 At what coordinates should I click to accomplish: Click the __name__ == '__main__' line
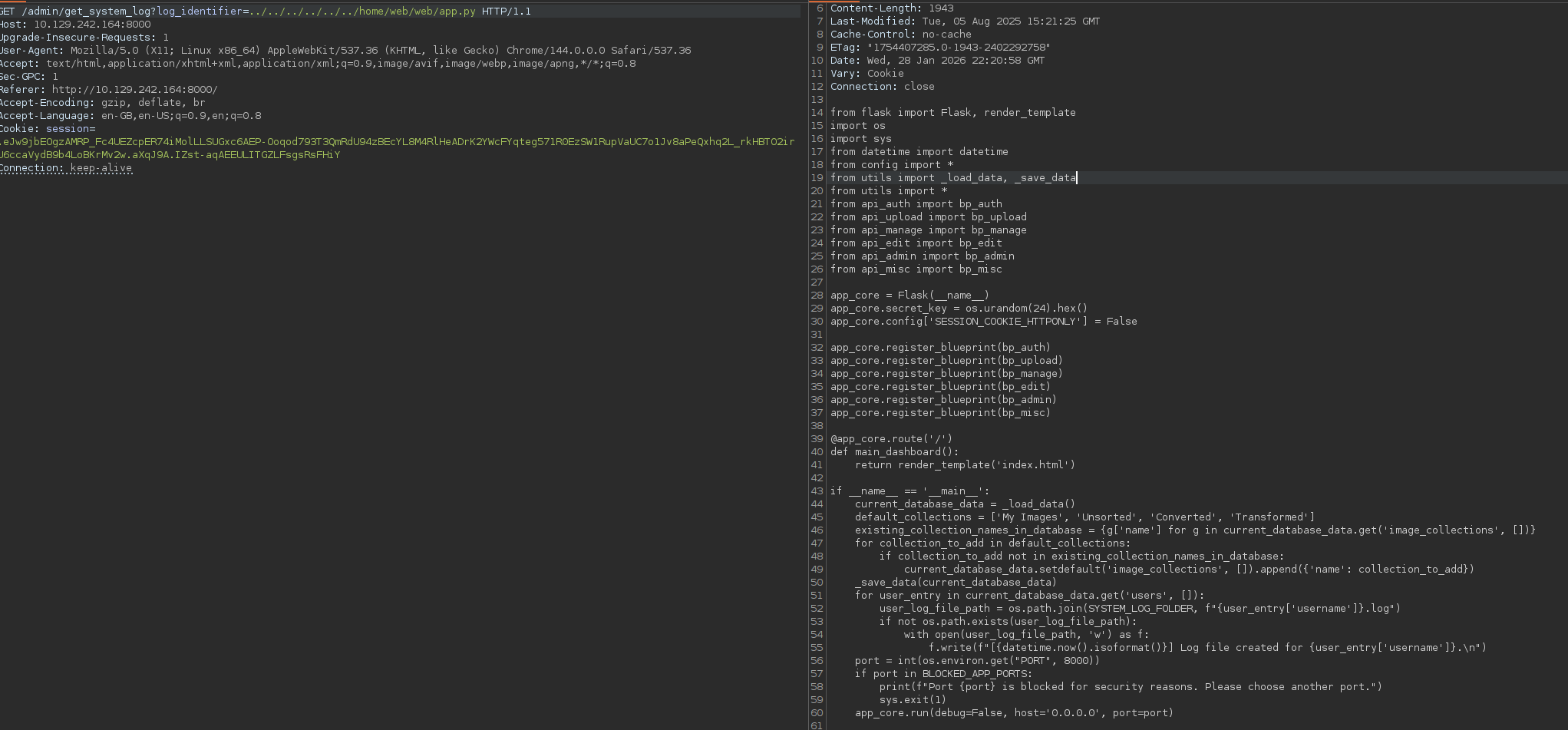pyautogui.click(x=910, y=491)
